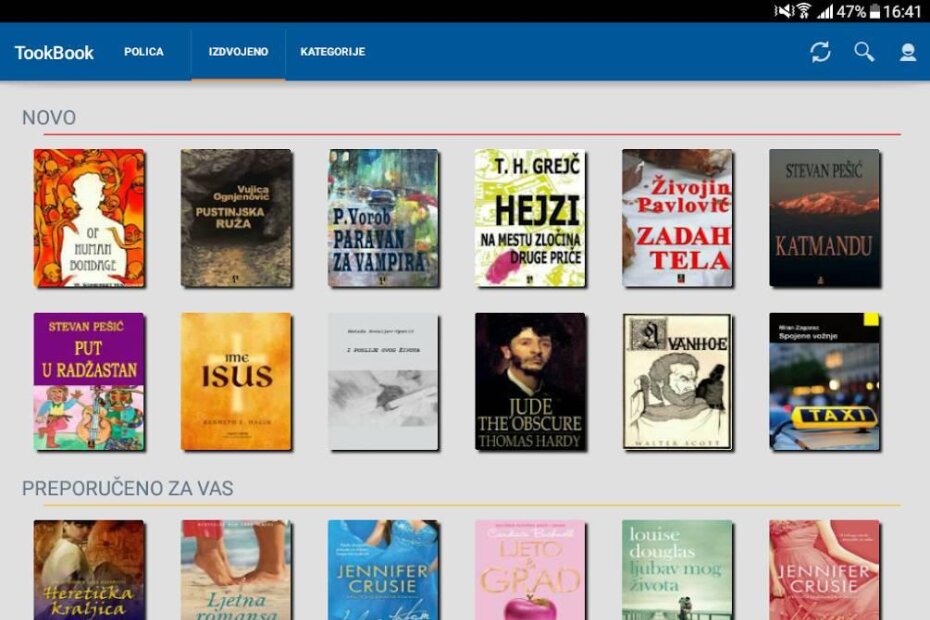Tap Ljubav mog života by Louise Douglas
Image resolution: width=930 pixels, height=620 pixels.
[x=677, y=570]
